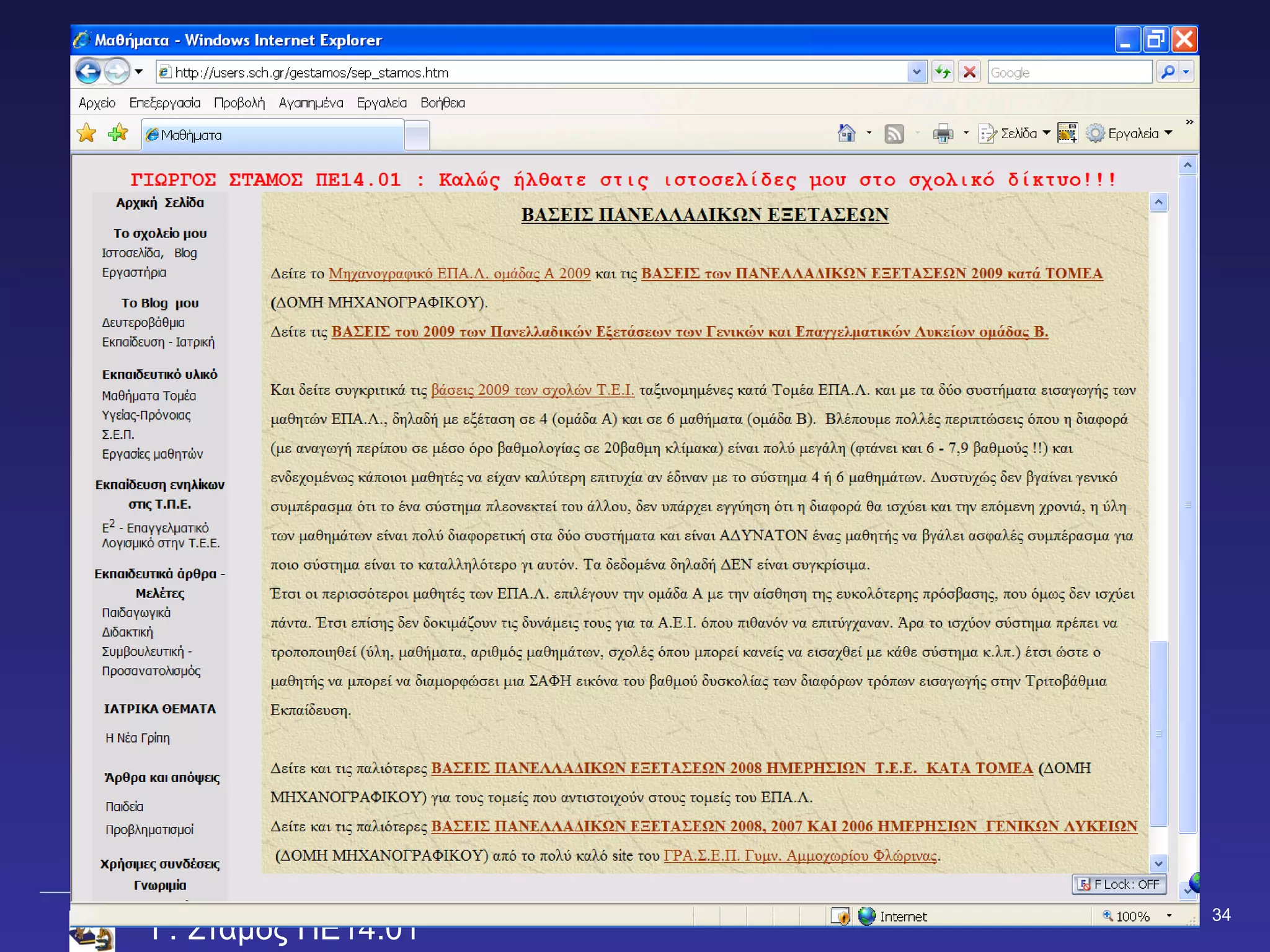
Task: Click the magnifier search button
Action: [1167, 72]
